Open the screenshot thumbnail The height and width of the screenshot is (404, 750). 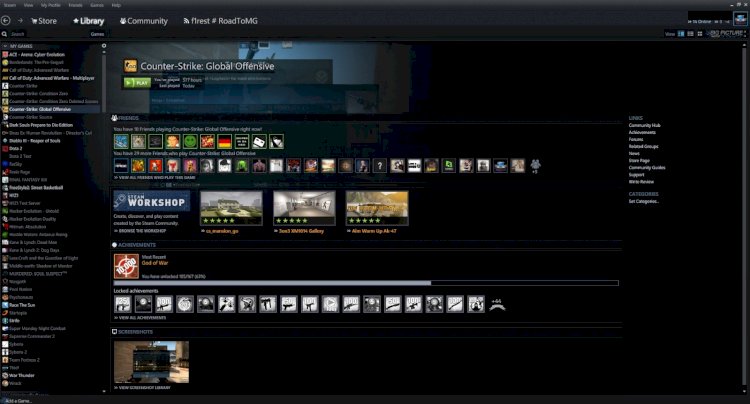[152, 362]
